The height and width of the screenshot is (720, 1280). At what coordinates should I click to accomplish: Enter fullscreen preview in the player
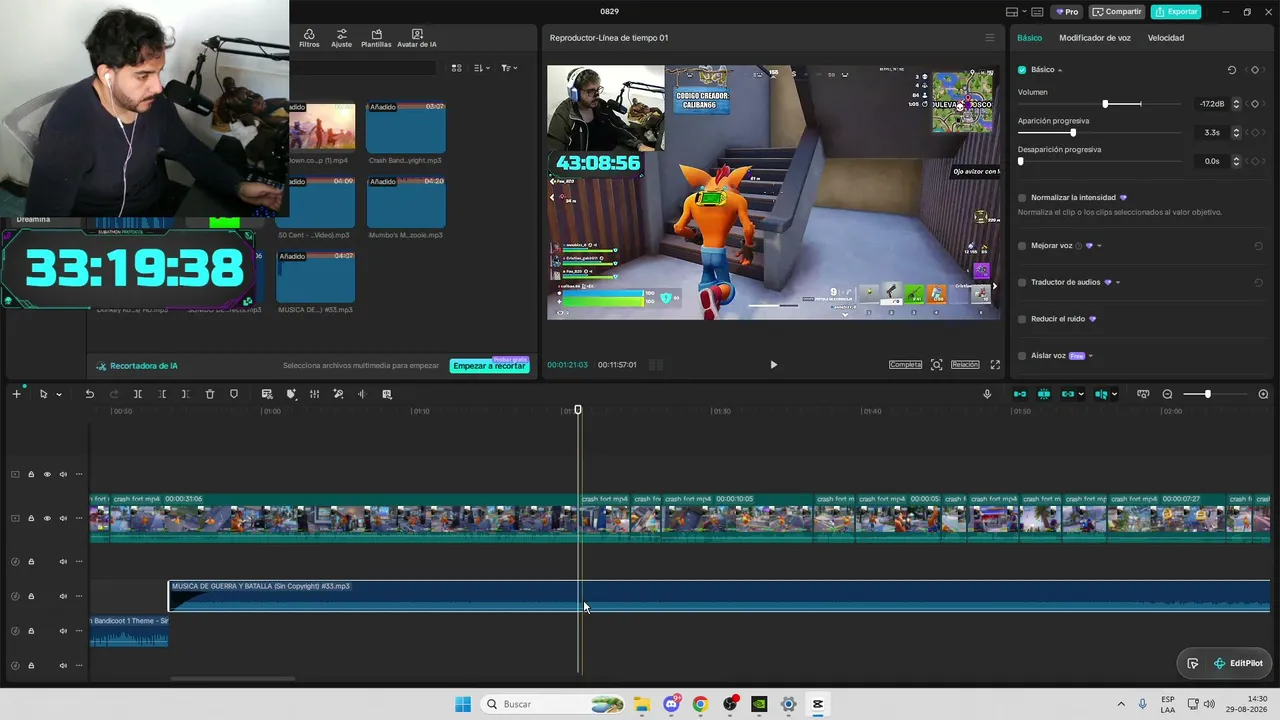pyautogui.click(x=995, y=365)
